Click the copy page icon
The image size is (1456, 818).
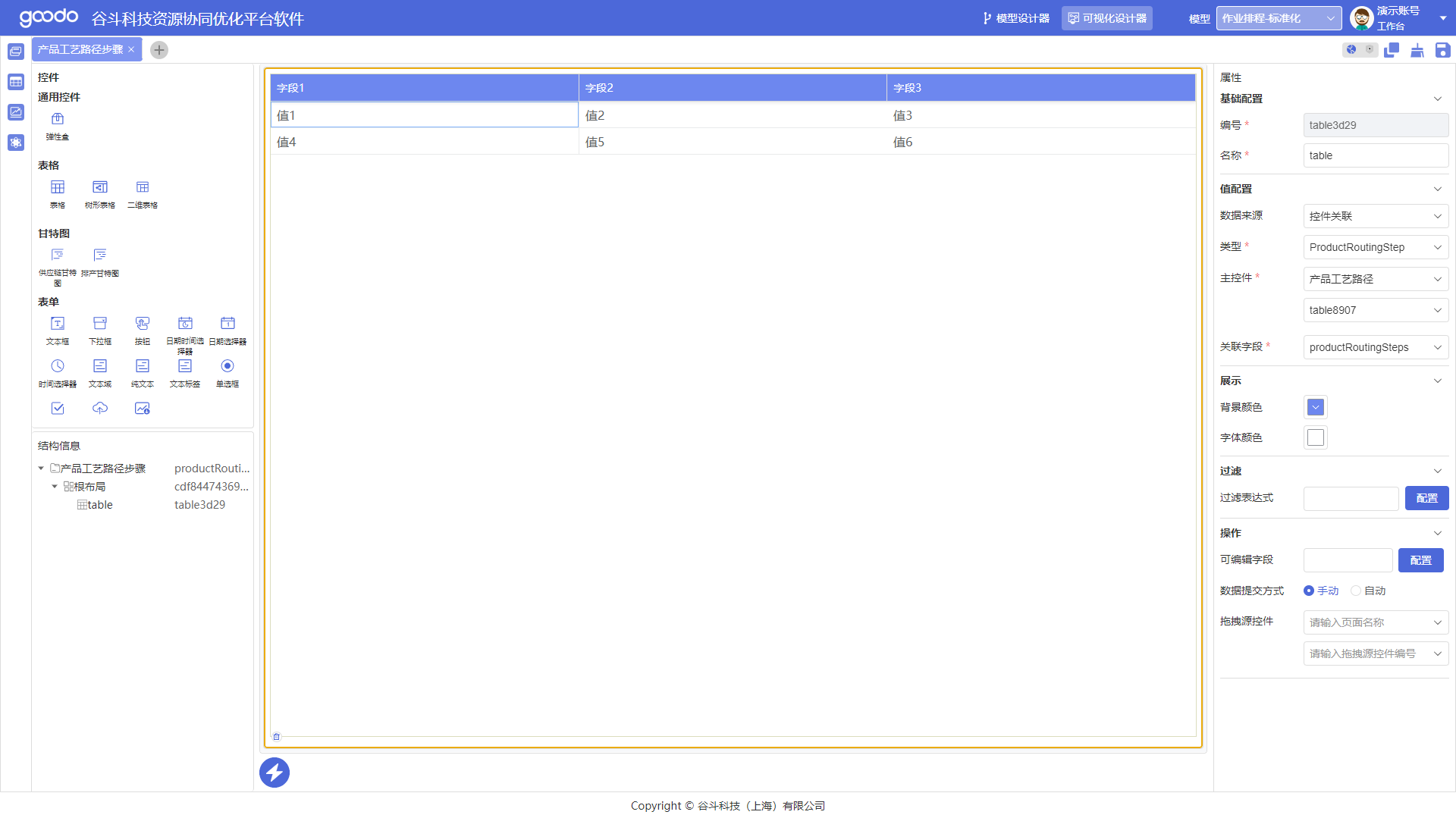click(1392, 50)
